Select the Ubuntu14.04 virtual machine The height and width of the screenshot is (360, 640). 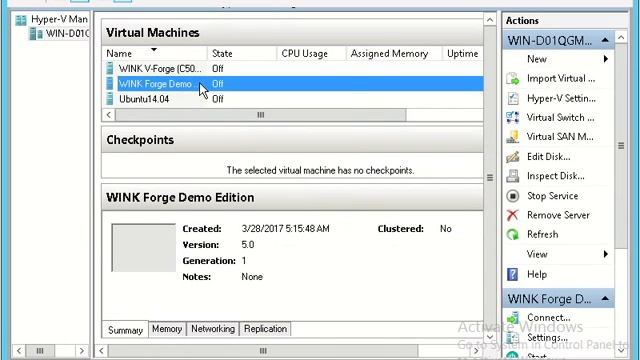(144, 99)
